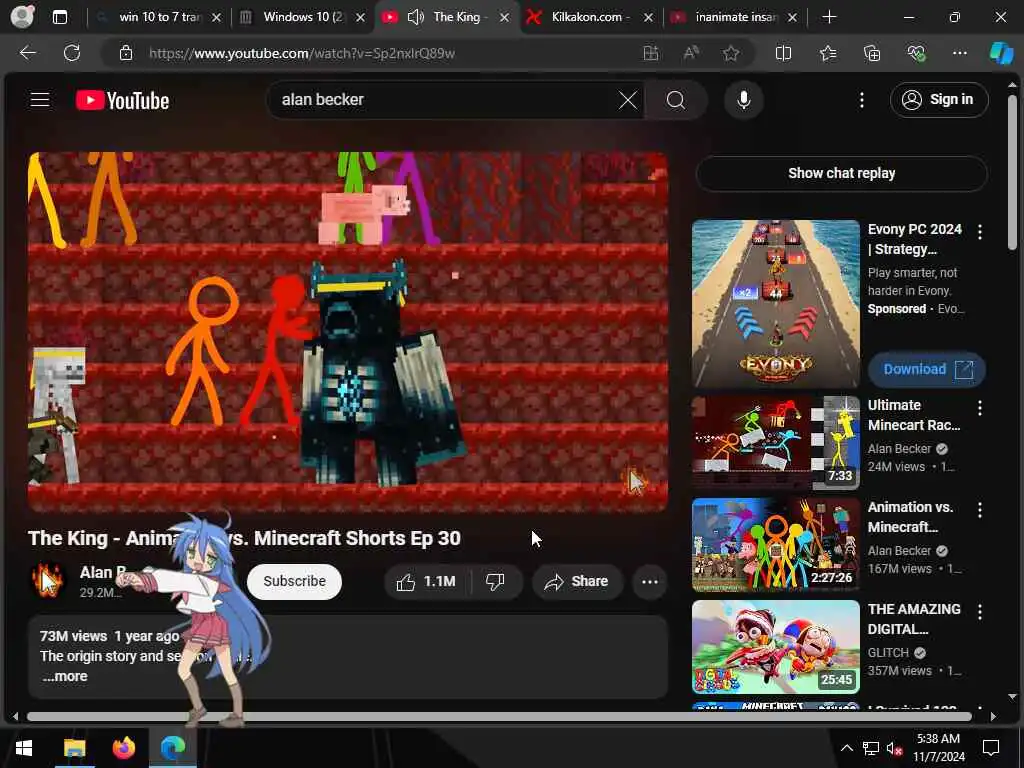This screenshot has height=768, width=1024.
Task: Clear the search box with X icon
Action: click(628, 100)
